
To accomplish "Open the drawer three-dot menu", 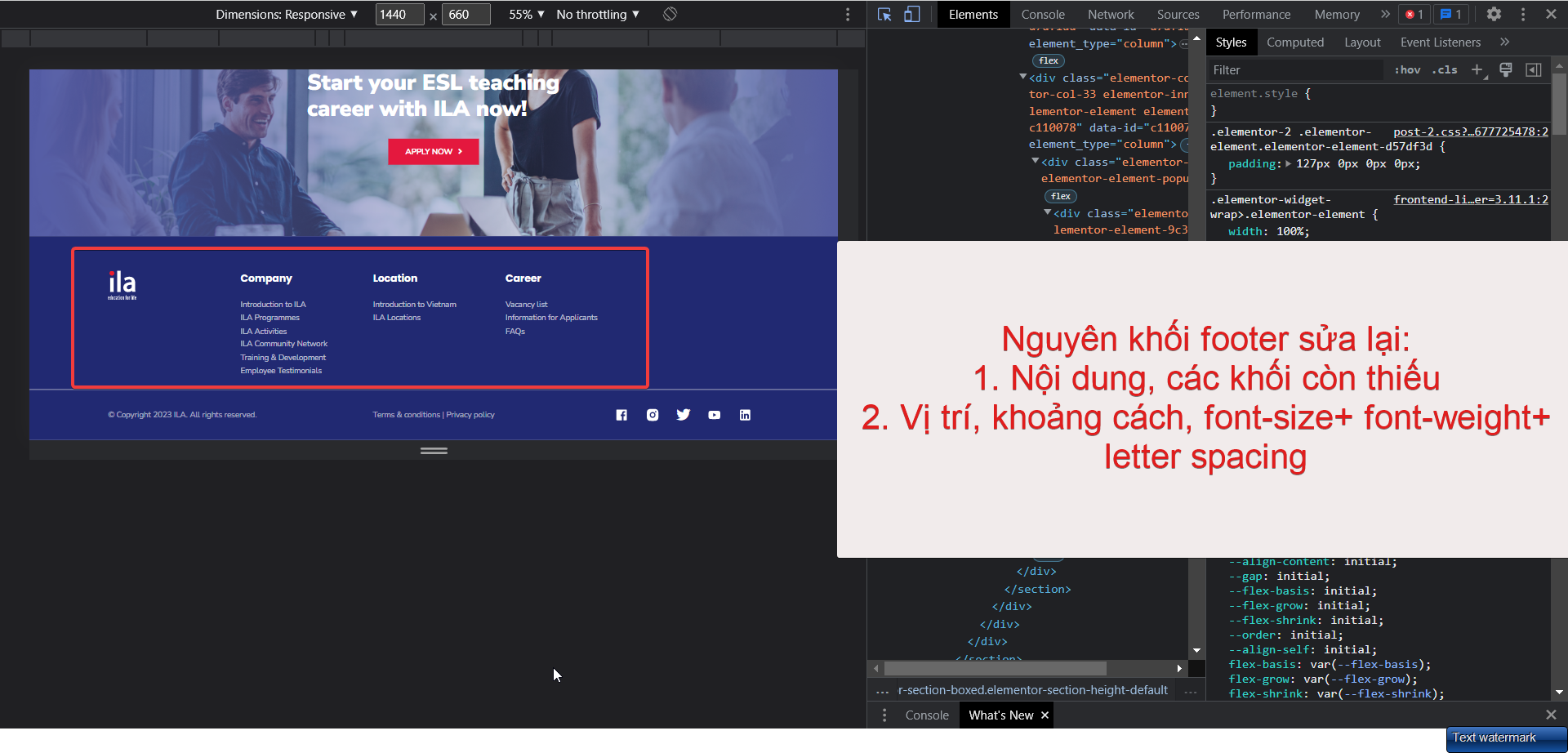I will click(x=884, y=715).
